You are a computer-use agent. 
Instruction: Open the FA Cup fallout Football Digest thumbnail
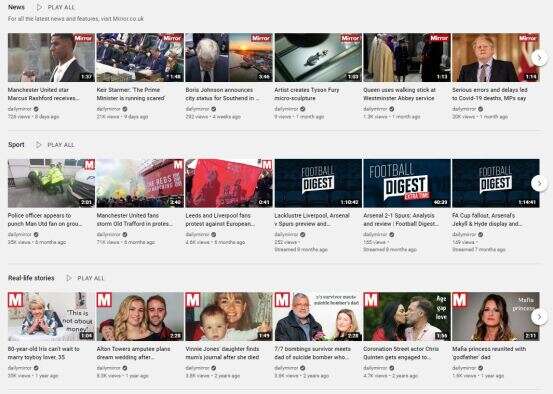coord(496,183)
